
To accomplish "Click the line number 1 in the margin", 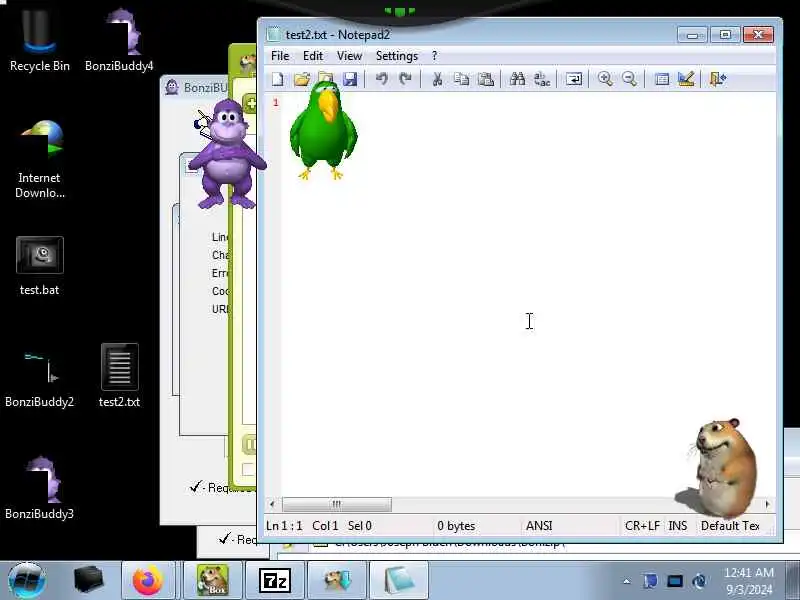I will click(x=276, y=103).
